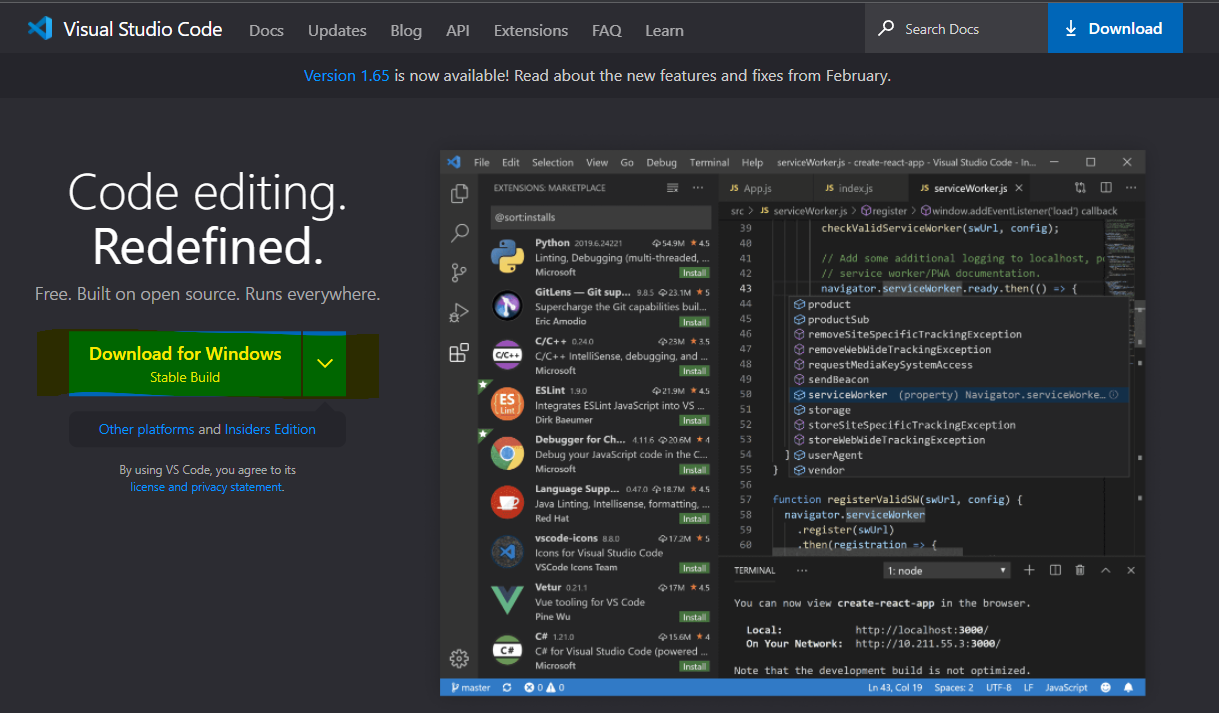The height and width of the screenshot is (713, 1219).
Task: Click the Run and Debug icon
Action: (459, 313)
